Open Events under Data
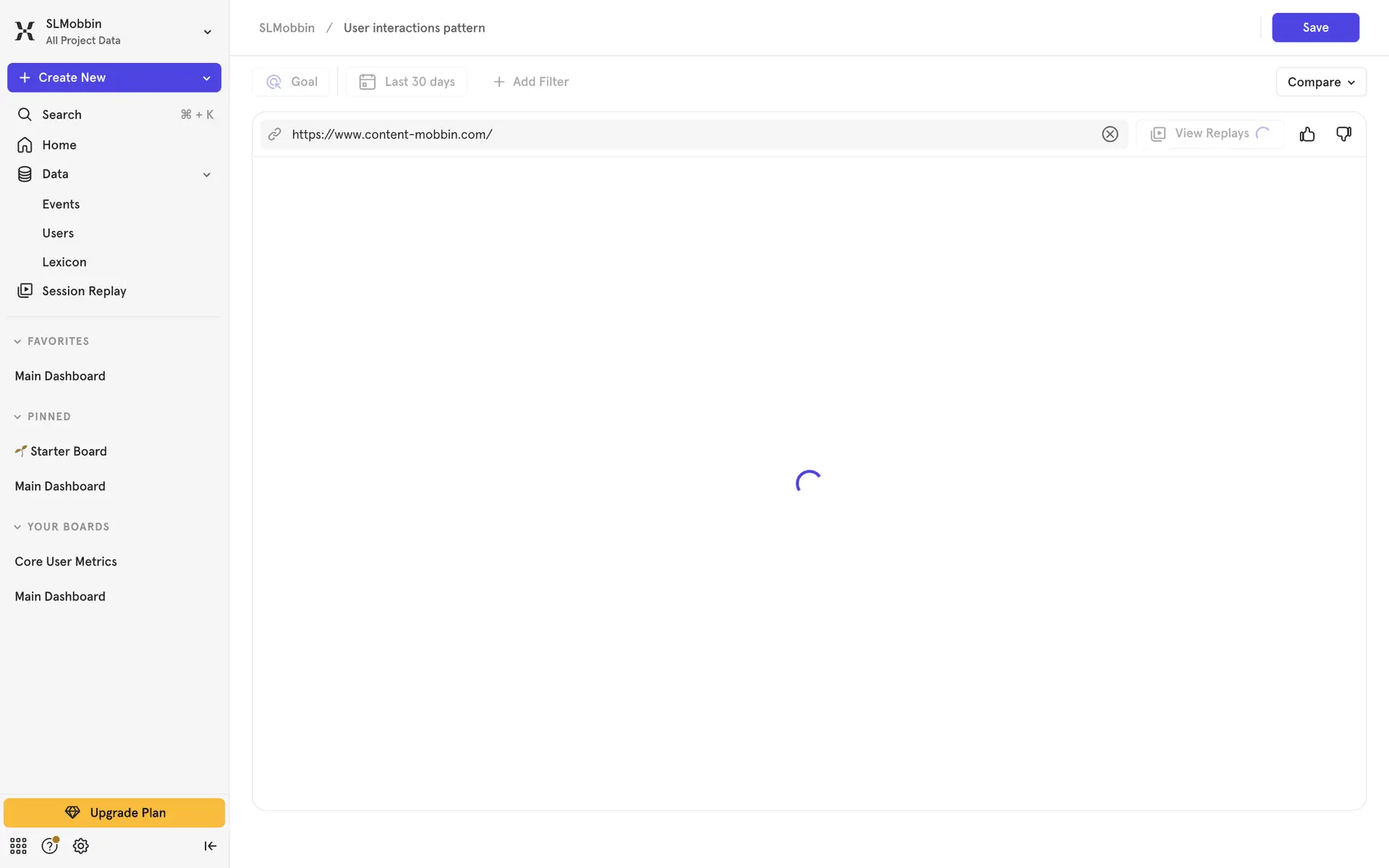This screenshot has height=868, width=1389. point(61,204)
